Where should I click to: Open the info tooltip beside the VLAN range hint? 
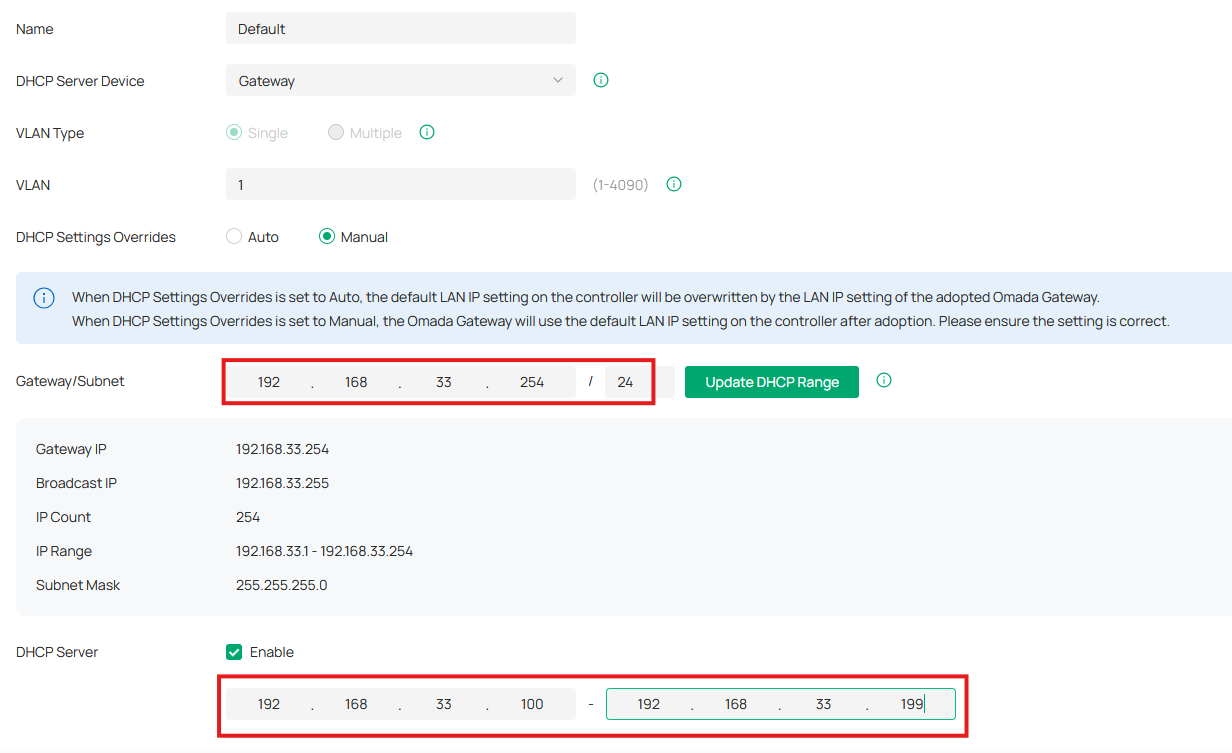tap(673, 184)
